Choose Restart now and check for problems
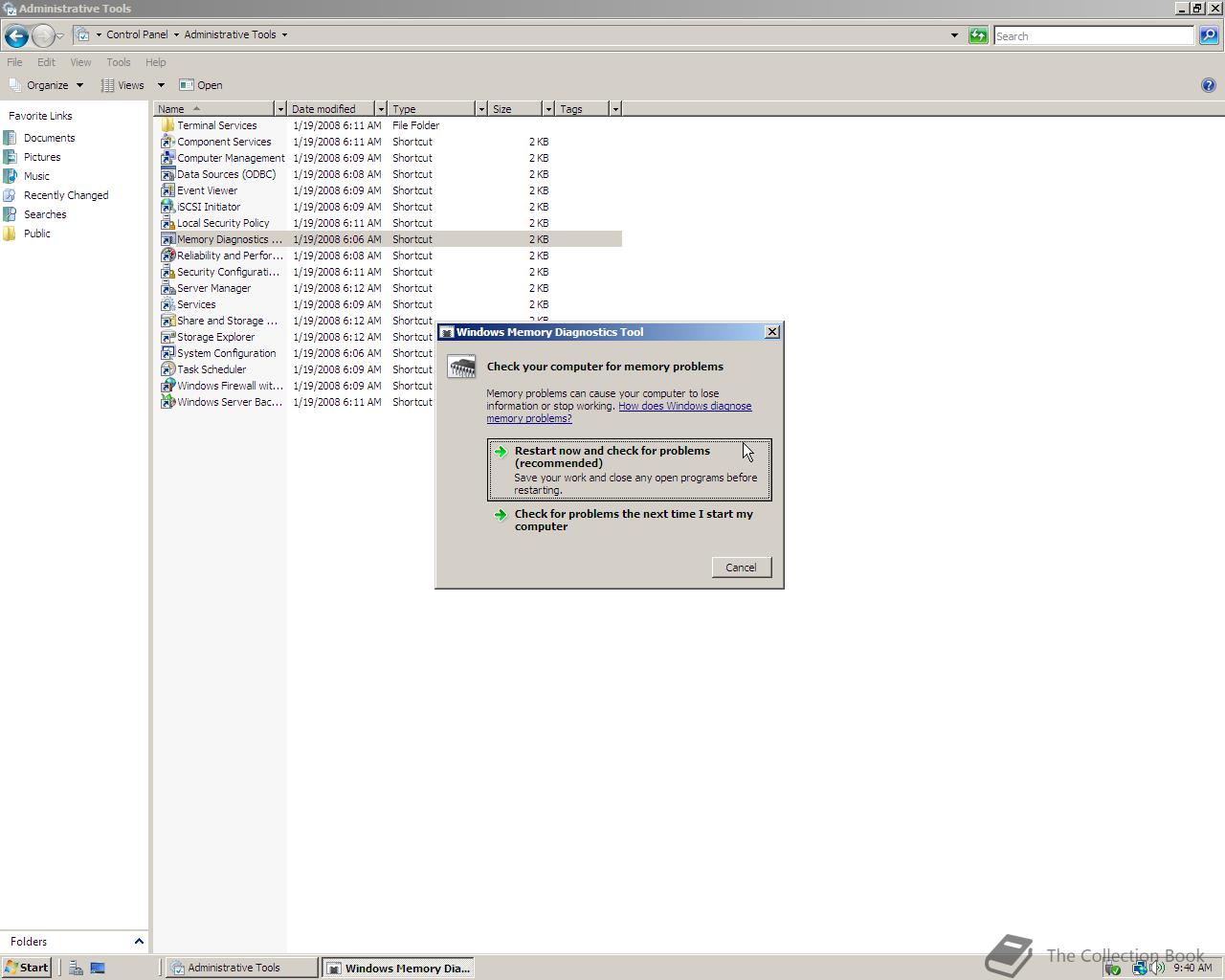1225x980 pixels. (629, 470)
